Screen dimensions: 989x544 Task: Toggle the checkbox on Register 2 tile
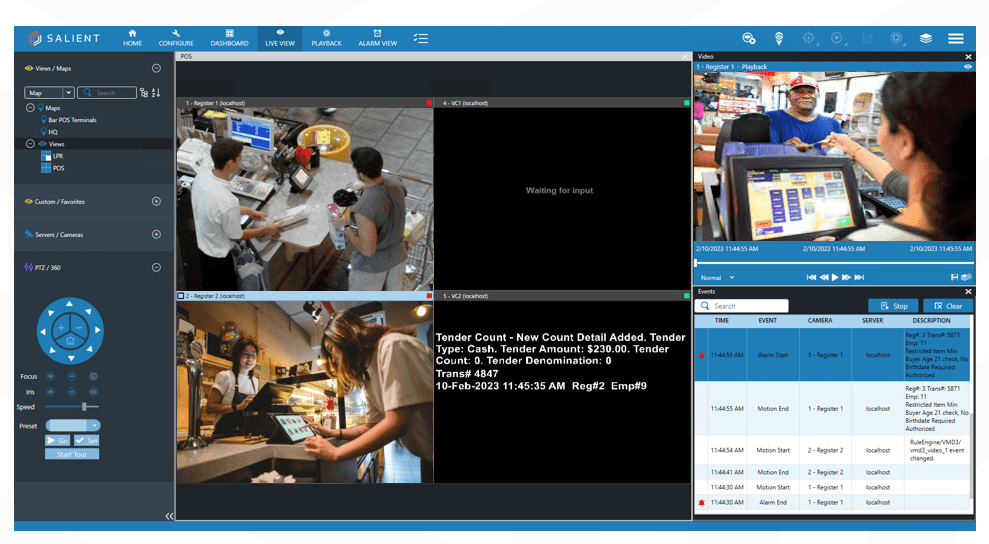pos(181,296)
